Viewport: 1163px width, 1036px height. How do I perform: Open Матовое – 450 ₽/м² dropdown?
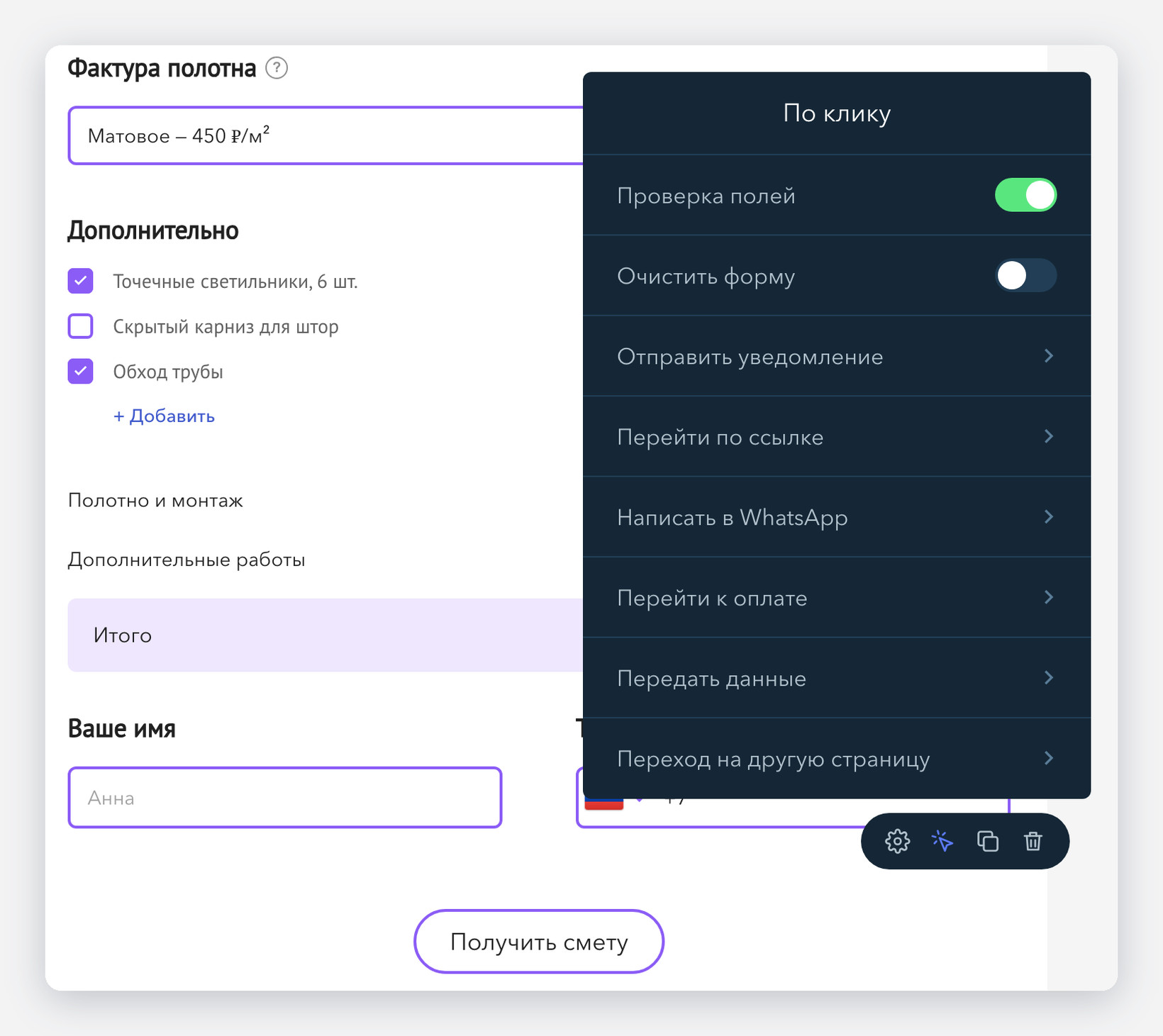325,135
